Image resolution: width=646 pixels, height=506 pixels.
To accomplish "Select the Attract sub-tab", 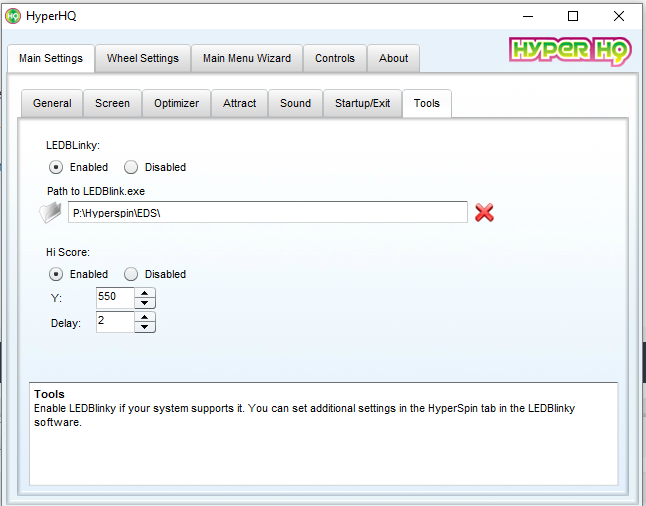I will (239, 103).
